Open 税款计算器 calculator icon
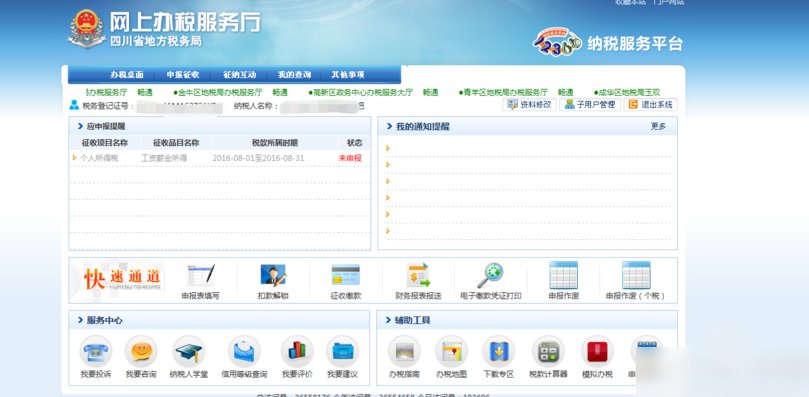 pyautogui.click(x=548, y=352)
